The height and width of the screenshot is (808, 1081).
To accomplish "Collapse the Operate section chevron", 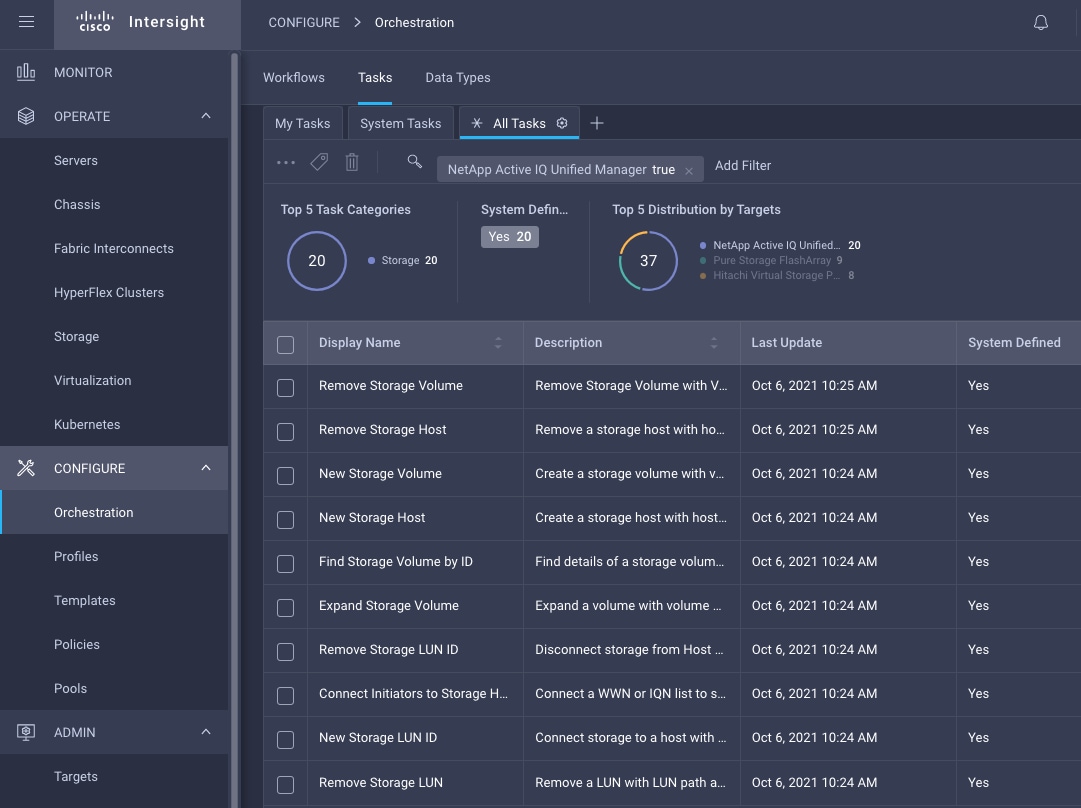I will (x=205, y=116).
